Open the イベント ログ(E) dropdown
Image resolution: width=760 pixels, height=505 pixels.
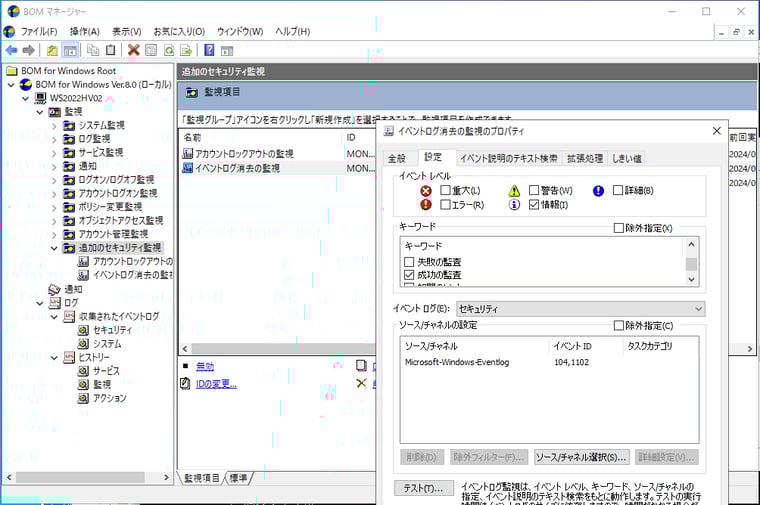[x=580, y=309]
